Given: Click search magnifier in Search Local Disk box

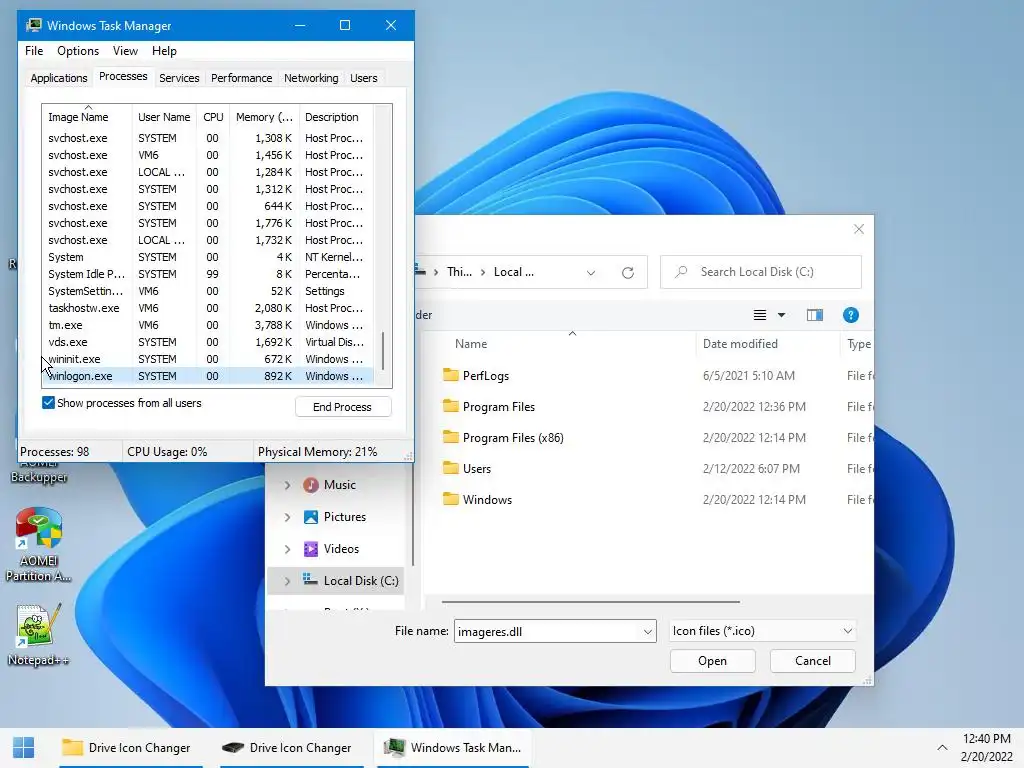Looking at the screenshot, I should coord(681,272).
